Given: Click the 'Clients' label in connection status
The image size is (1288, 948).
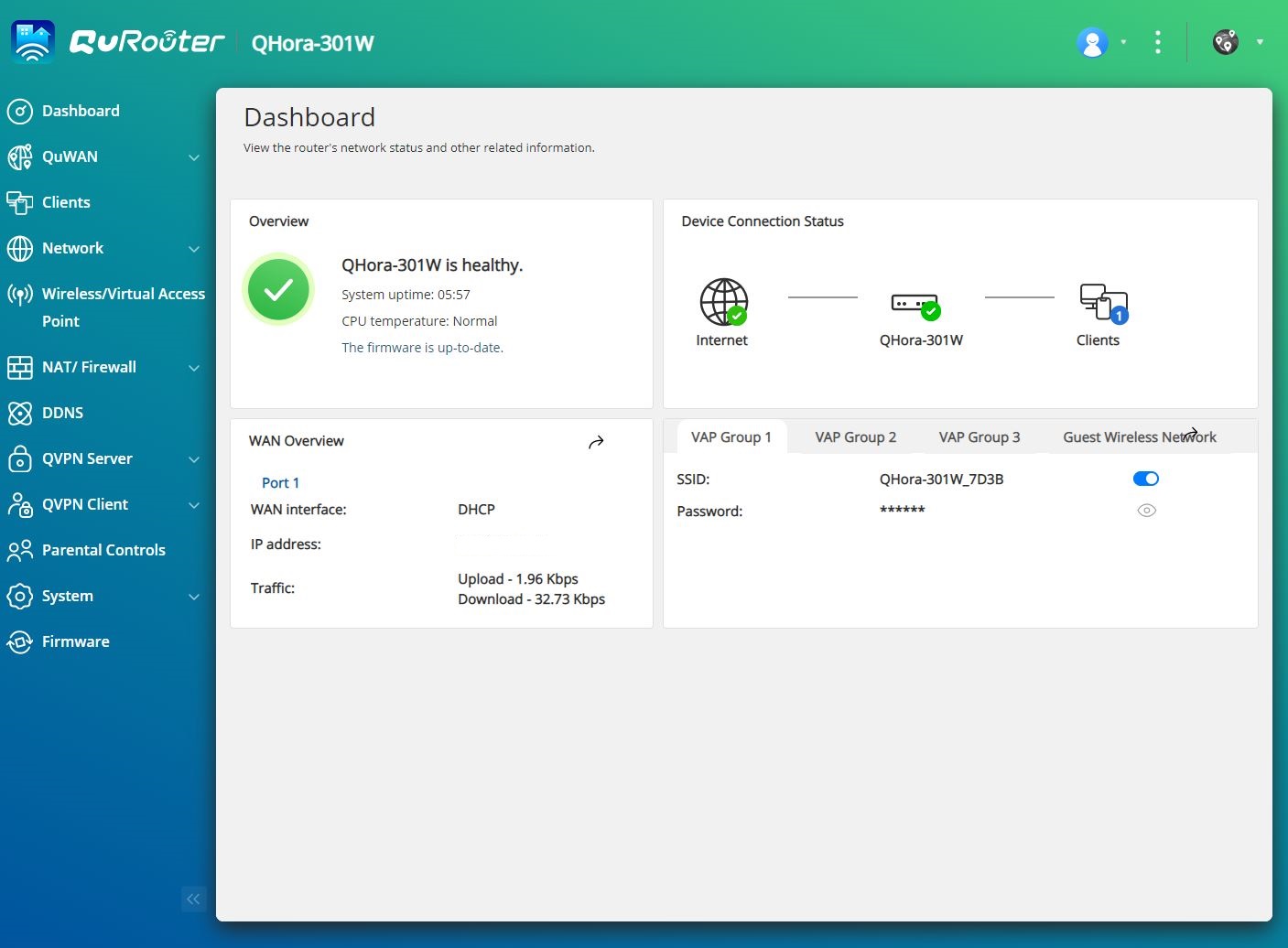Looking at the screenshot, I should (1098, 340).
